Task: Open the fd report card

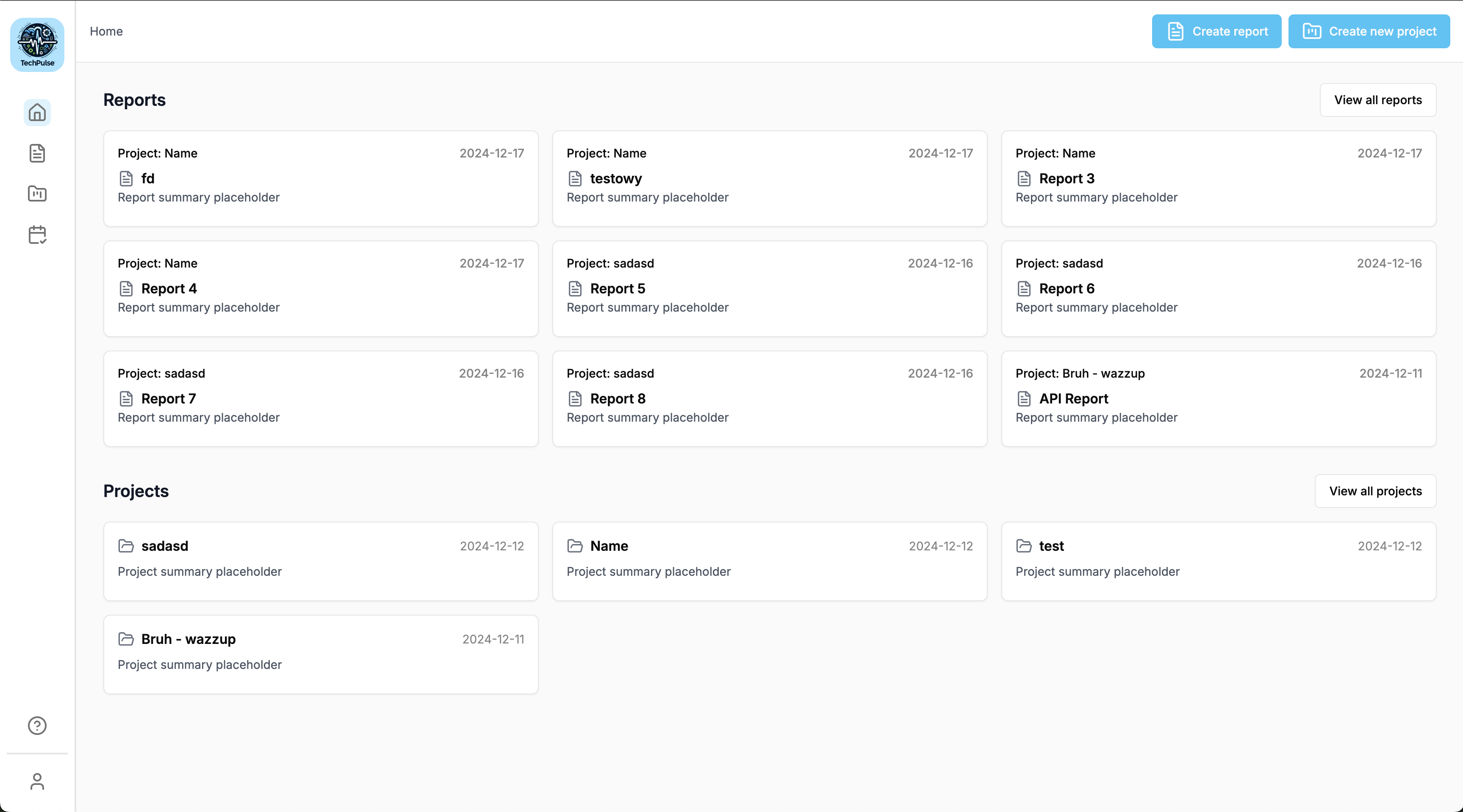Action: coord(321,179)
